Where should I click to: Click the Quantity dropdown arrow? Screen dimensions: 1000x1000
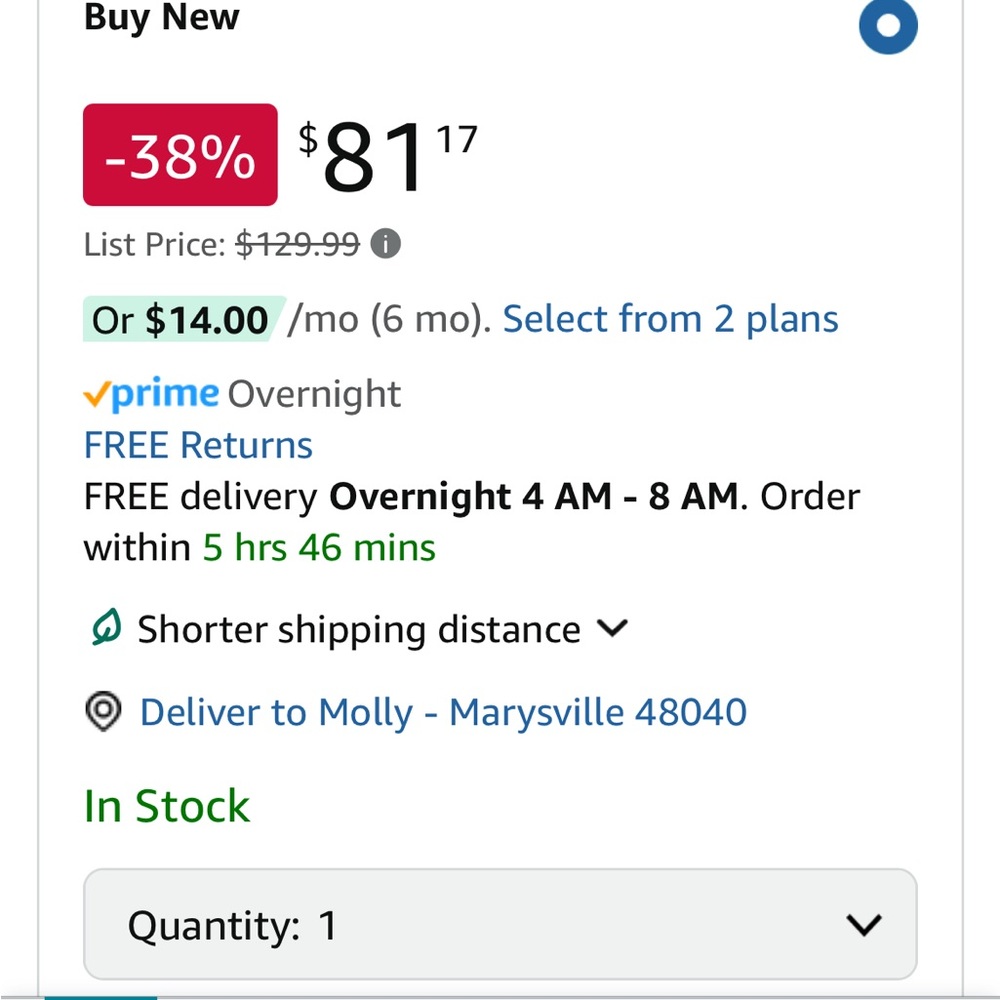pyautogui.click(x=863, y=925)
